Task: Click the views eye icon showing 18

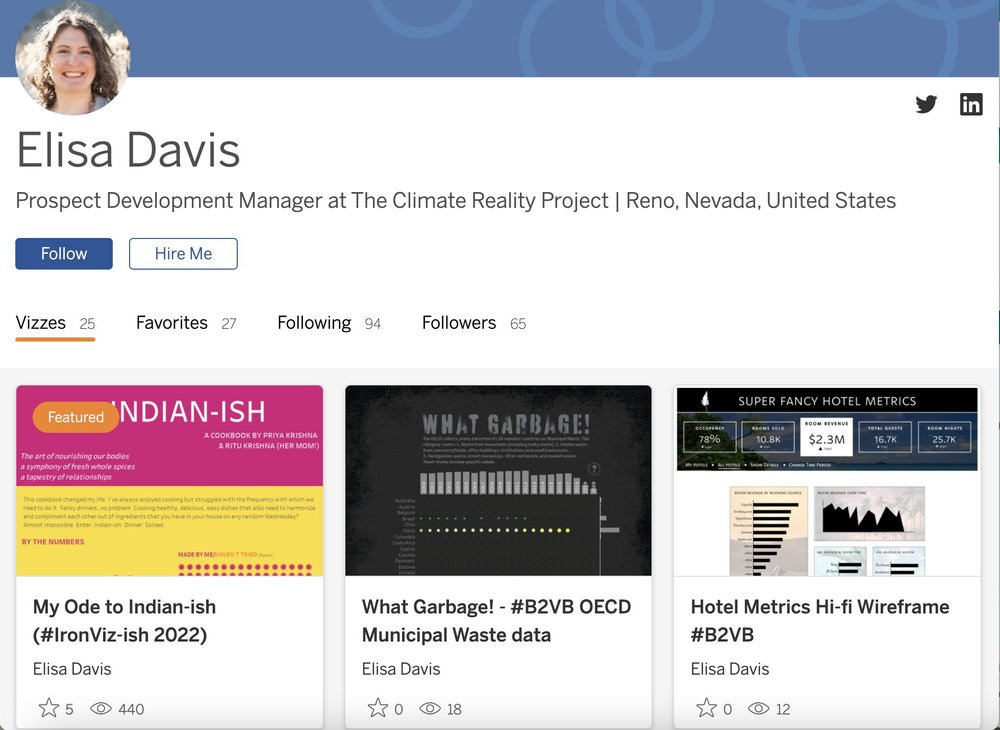Action: click(430, 708)
